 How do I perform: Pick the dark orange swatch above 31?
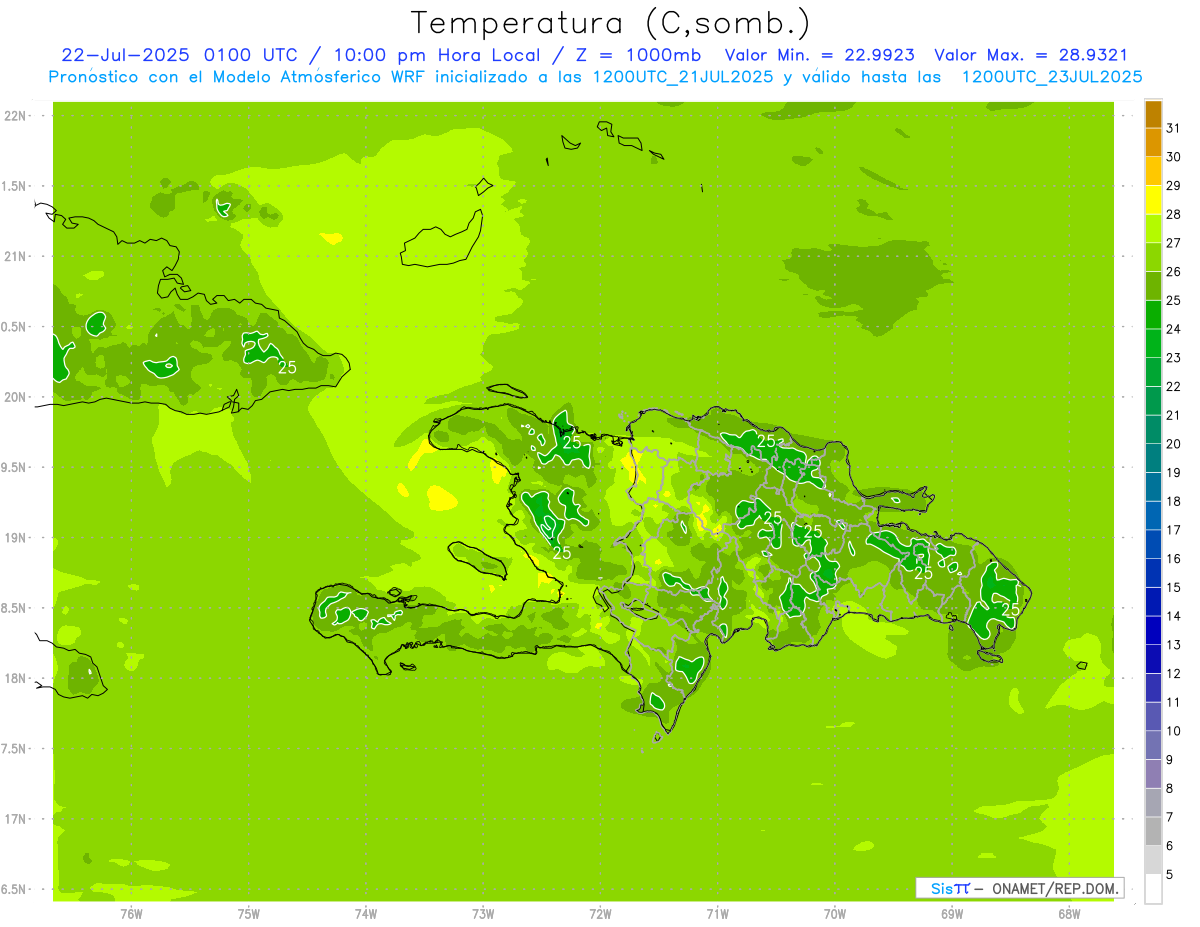point(1153,114)
